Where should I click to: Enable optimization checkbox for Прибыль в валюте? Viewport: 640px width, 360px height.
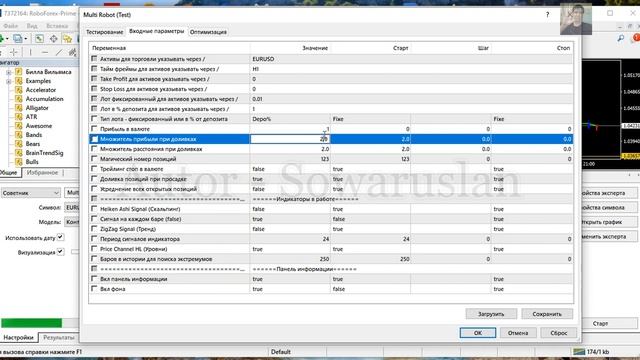(x=94, y=129)
